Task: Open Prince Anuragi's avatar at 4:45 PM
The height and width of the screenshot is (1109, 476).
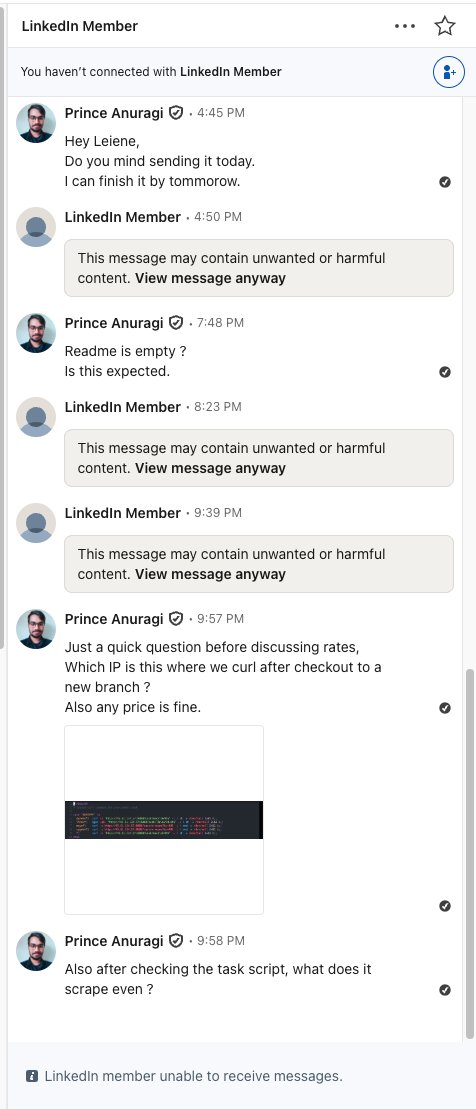Action: (x=36, y=123)
